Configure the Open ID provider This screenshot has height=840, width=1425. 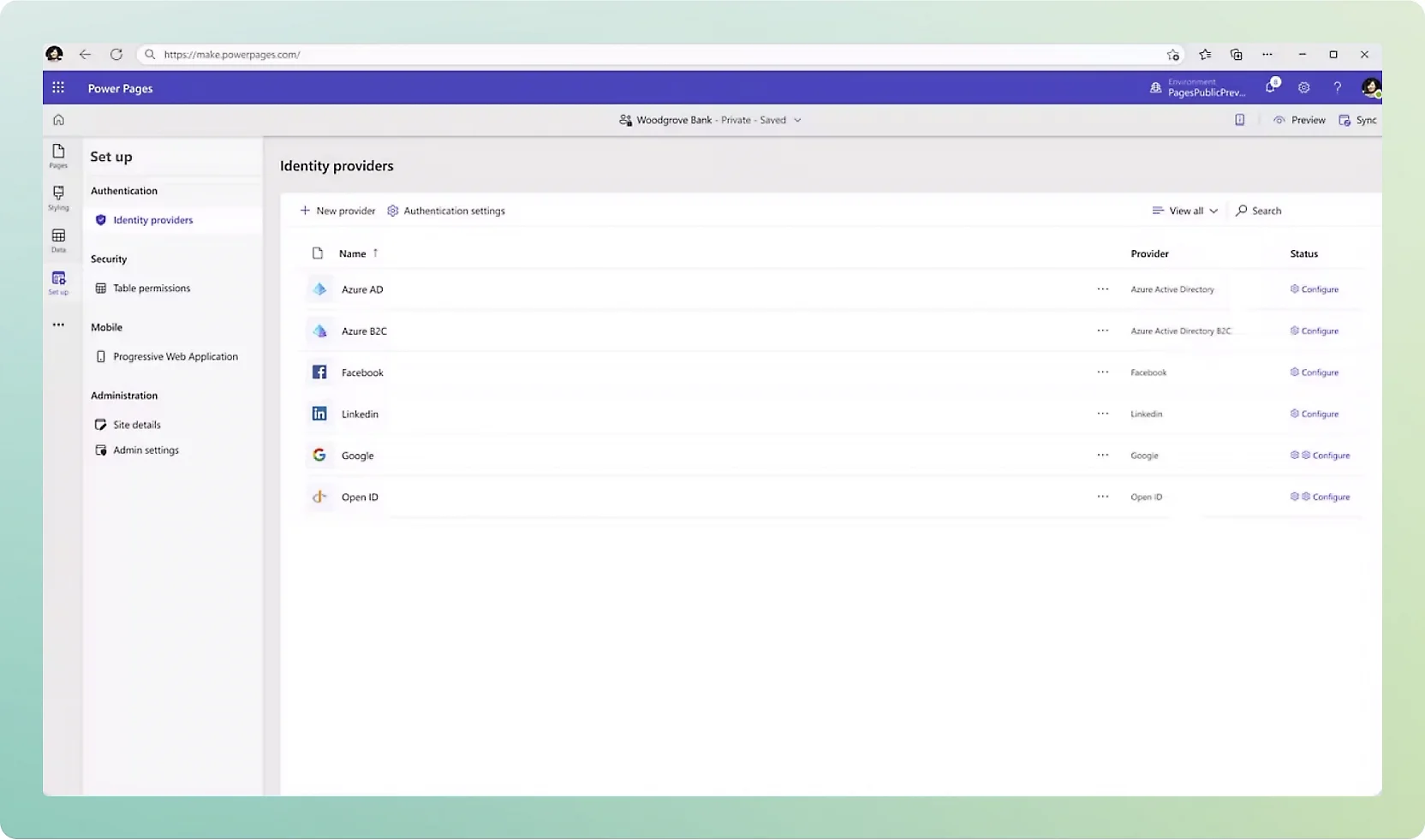1321,497
